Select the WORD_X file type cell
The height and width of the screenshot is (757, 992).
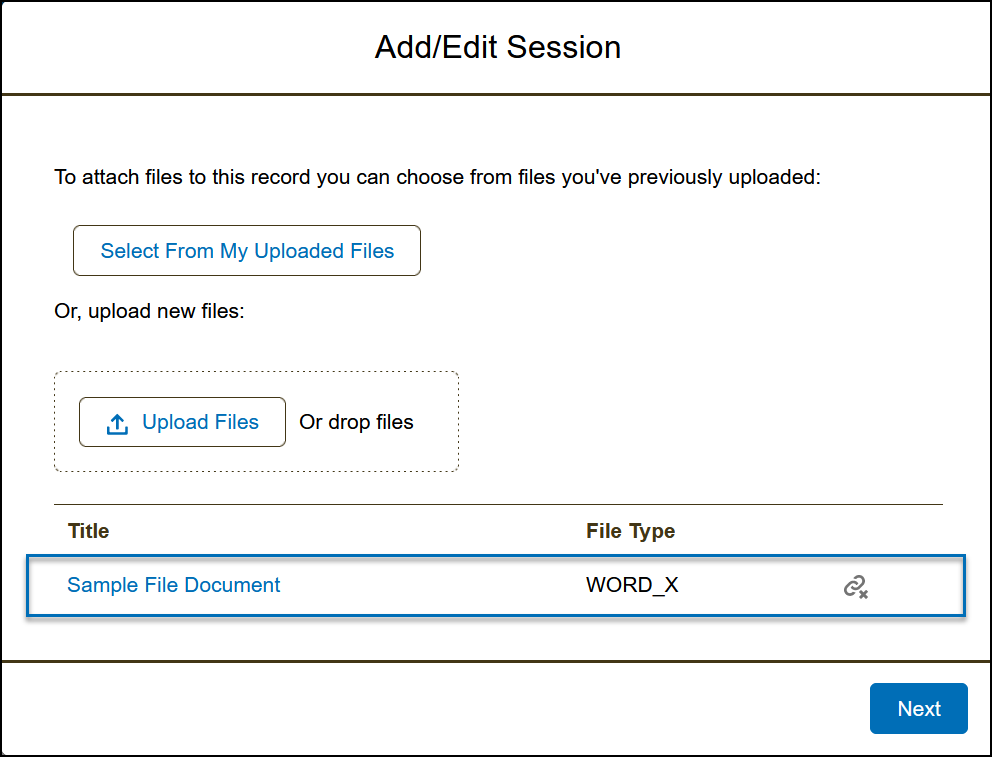pos(632,585)
